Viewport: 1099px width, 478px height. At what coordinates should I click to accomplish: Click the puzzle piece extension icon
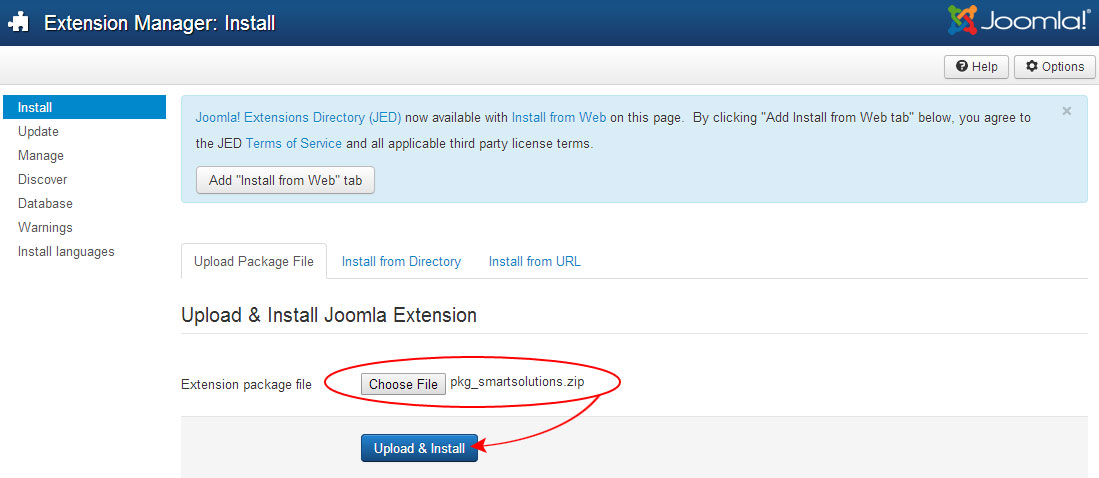click(19, 22)
